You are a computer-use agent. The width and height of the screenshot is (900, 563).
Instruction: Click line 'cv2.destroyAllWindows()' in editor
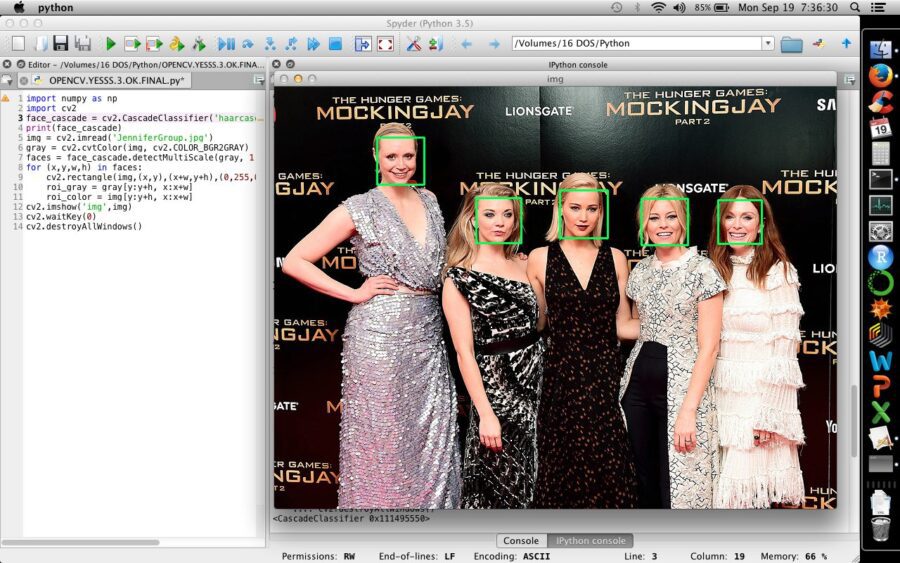coord(84,226)
